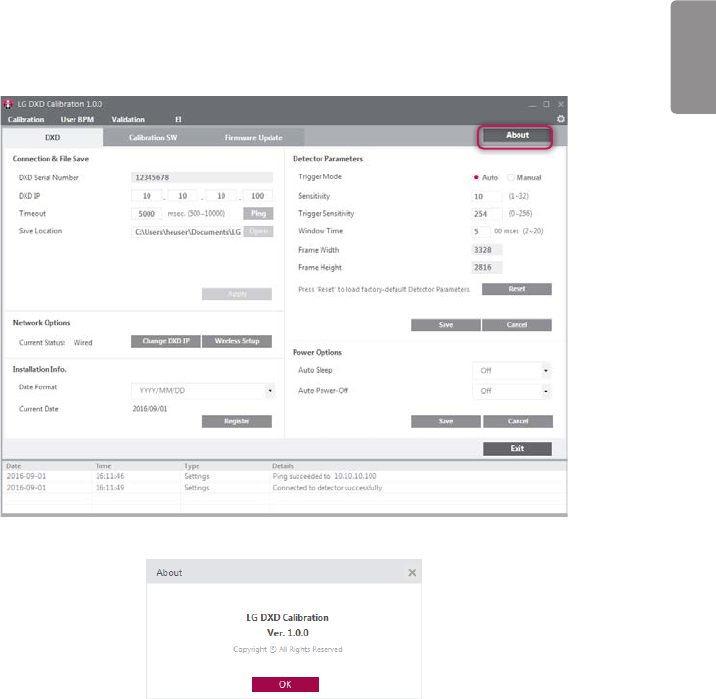Reset detector parameters to factory default
The image size is (716, 699).
516,289
